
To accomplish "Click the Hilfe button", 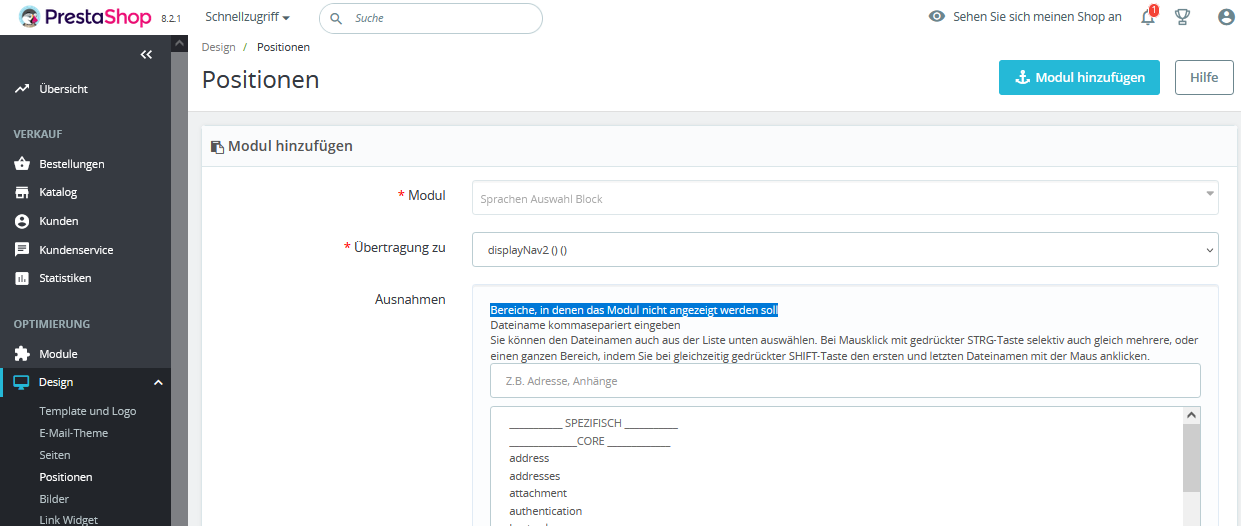I will [1204, 77].
